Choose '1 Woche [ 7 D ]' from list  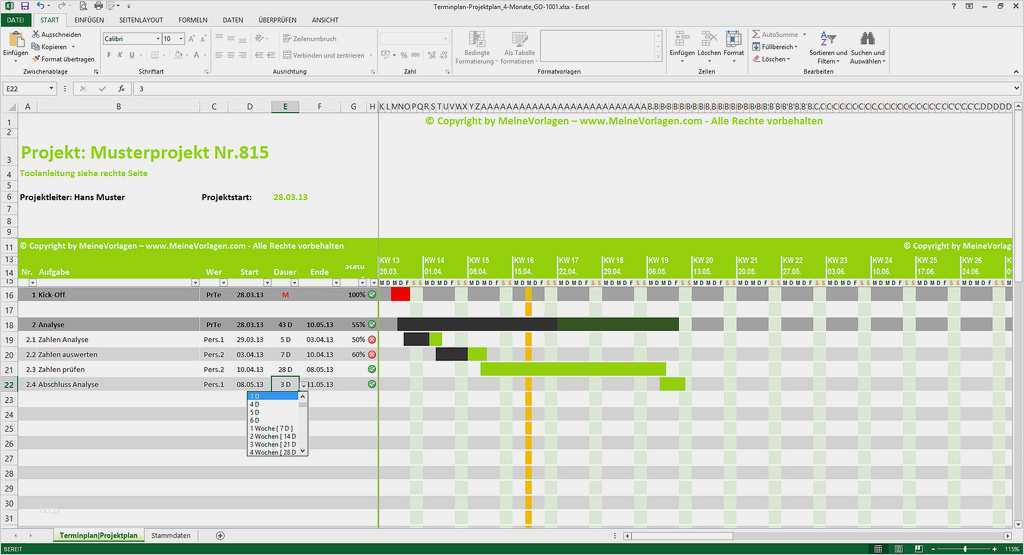point(271,428)
